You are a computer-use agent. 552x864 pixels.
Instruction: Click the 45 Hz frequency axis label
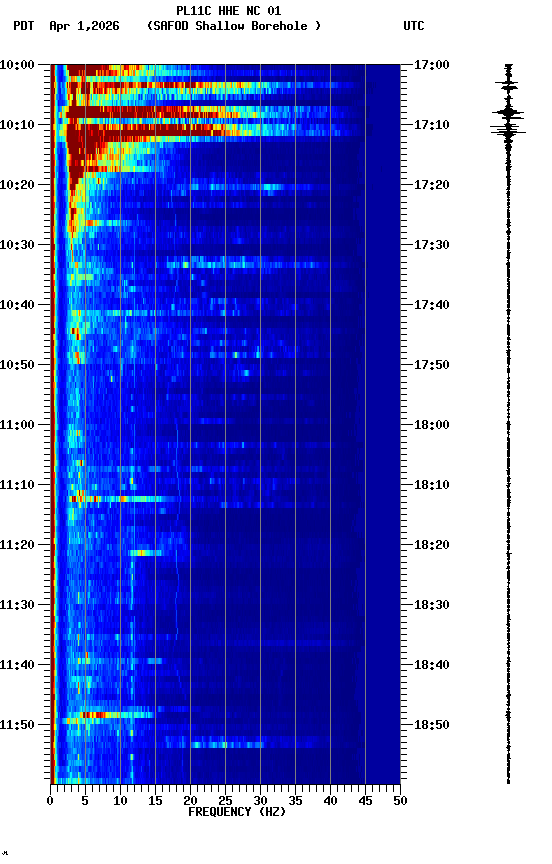[365, 801]
